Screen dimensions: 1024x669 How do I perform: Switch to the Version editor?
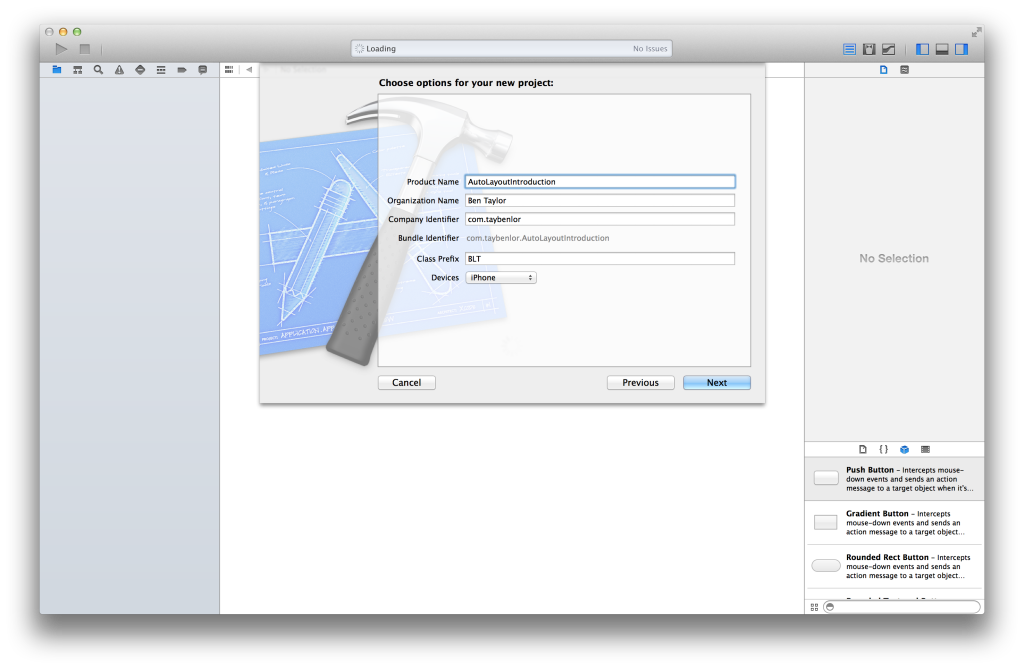(x=889, y=49)
